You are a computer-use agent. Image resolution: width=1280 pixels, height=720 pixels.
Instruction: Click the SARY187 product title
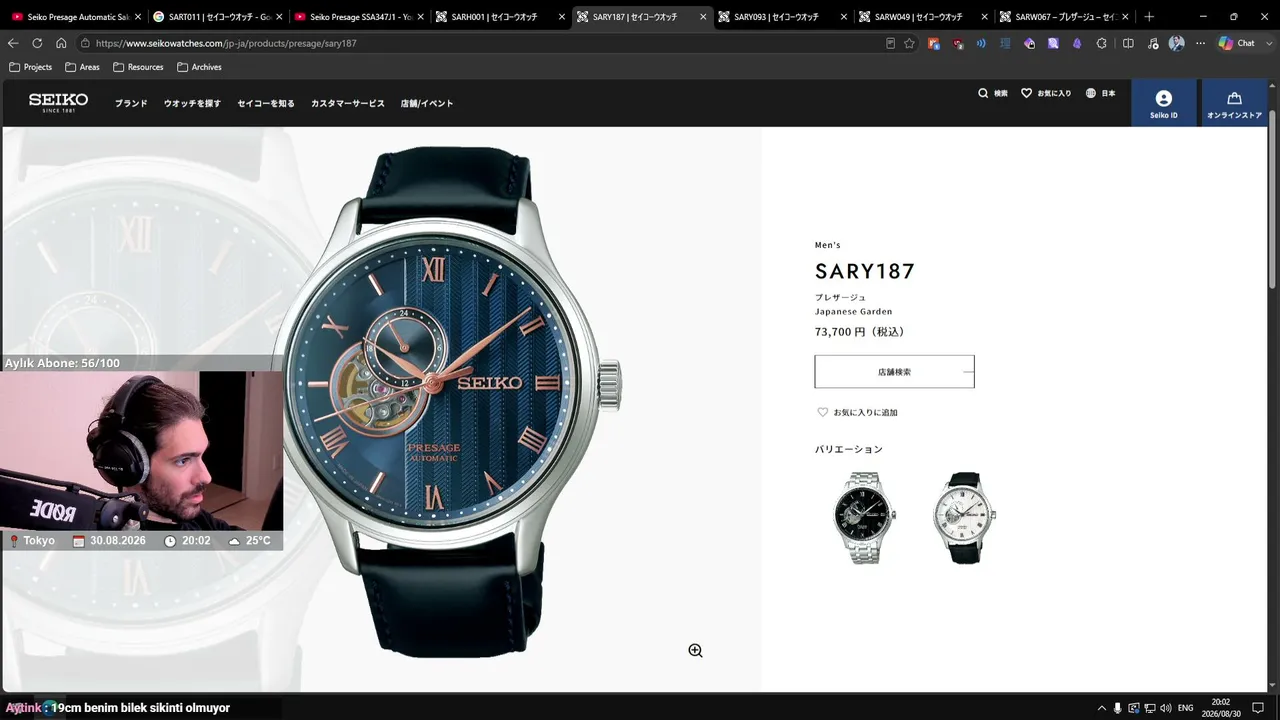(x=865, y=271)
